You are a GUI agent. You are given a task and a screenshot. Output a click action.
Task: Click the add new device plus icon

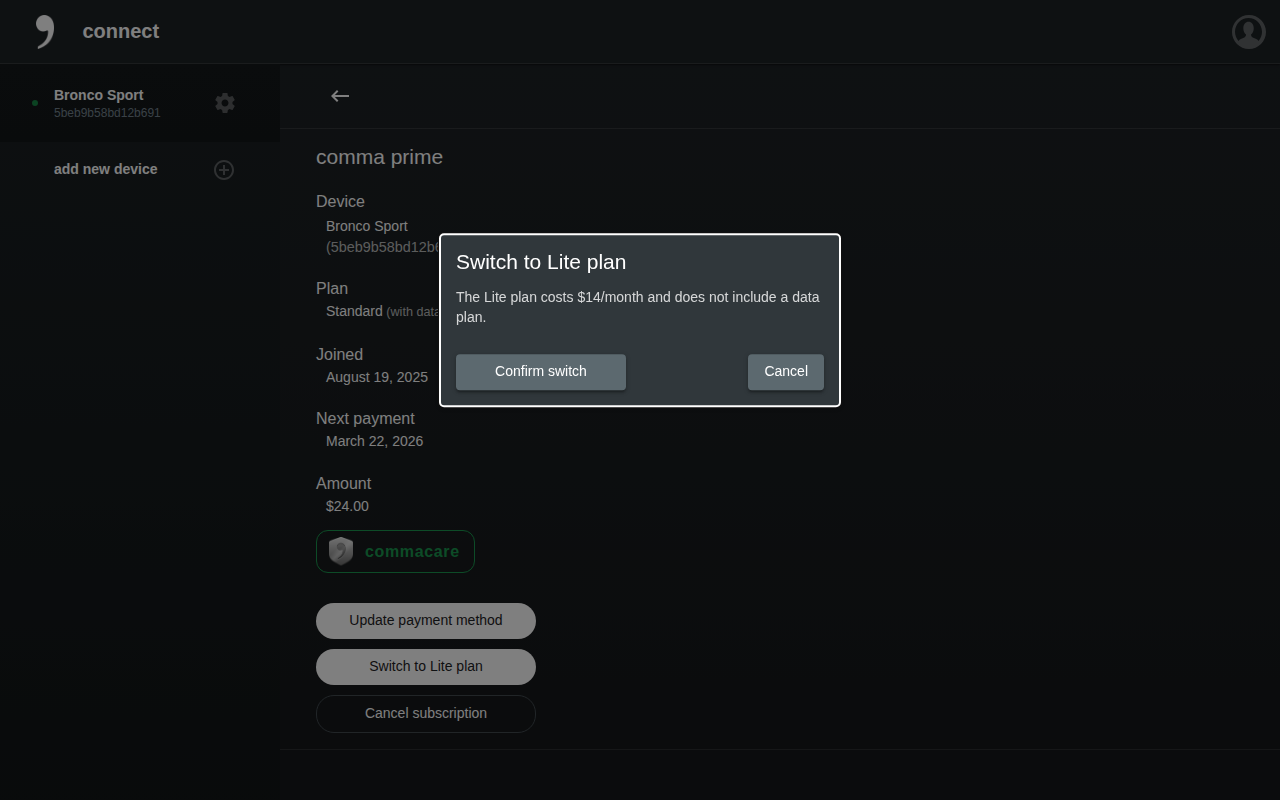click(224, 170)
